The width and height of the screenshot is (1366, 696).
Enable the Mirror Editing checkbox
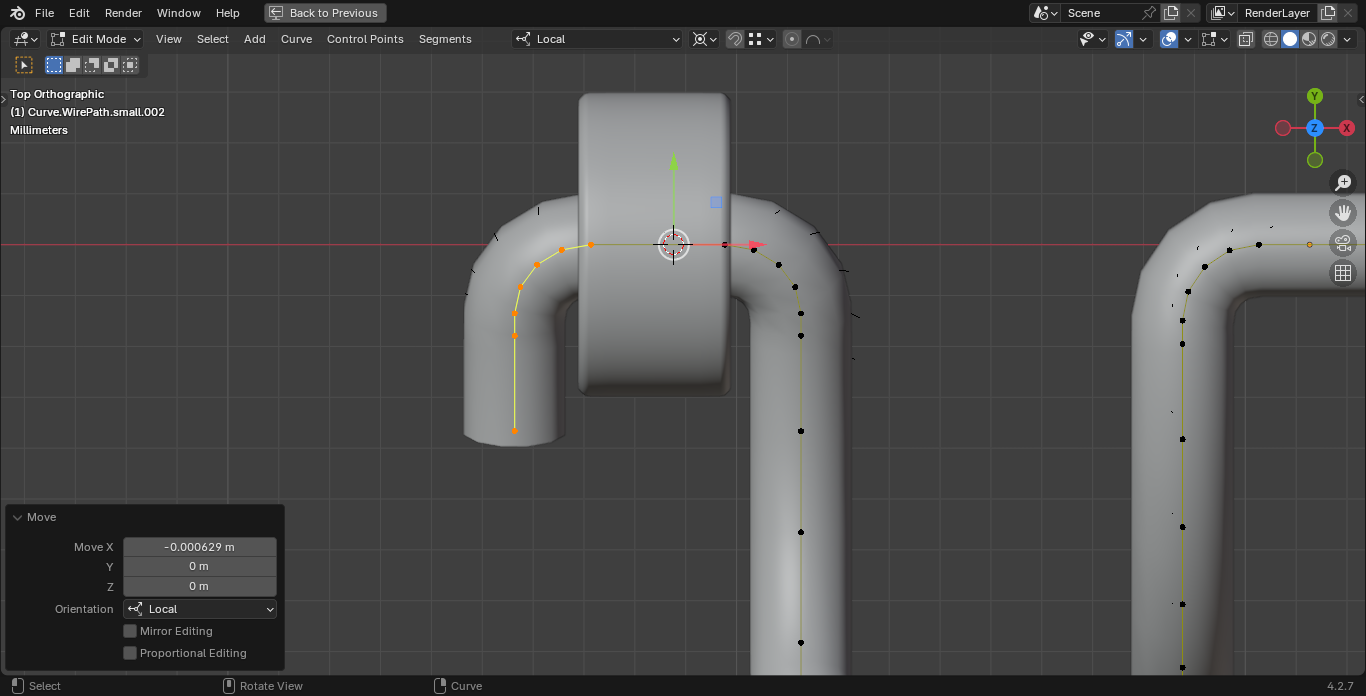(x=130, y=631)
